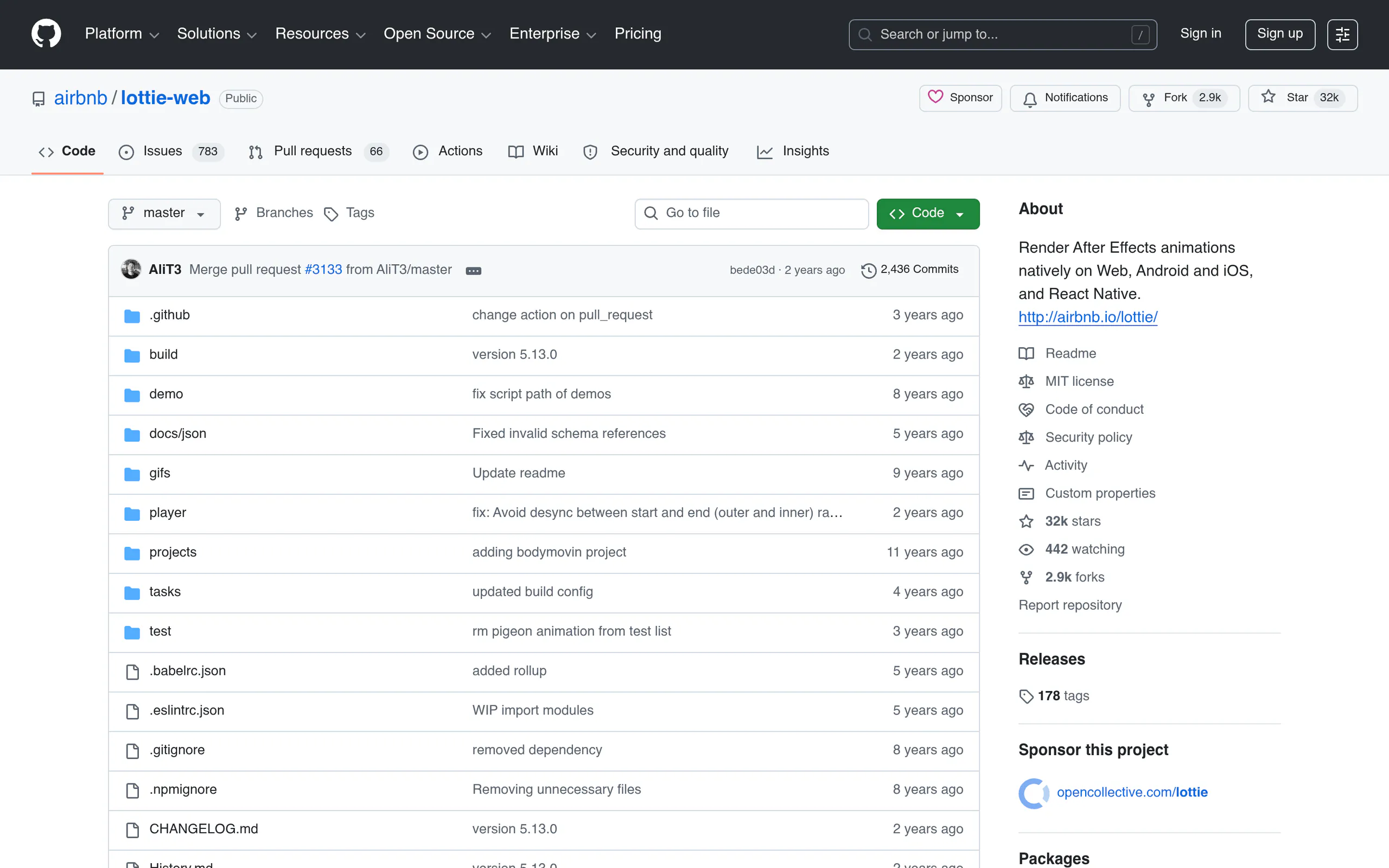Viewport: 1389px width, 868px height.
Task: Click the Notifications bell icon
Action: click(1030, 99)
